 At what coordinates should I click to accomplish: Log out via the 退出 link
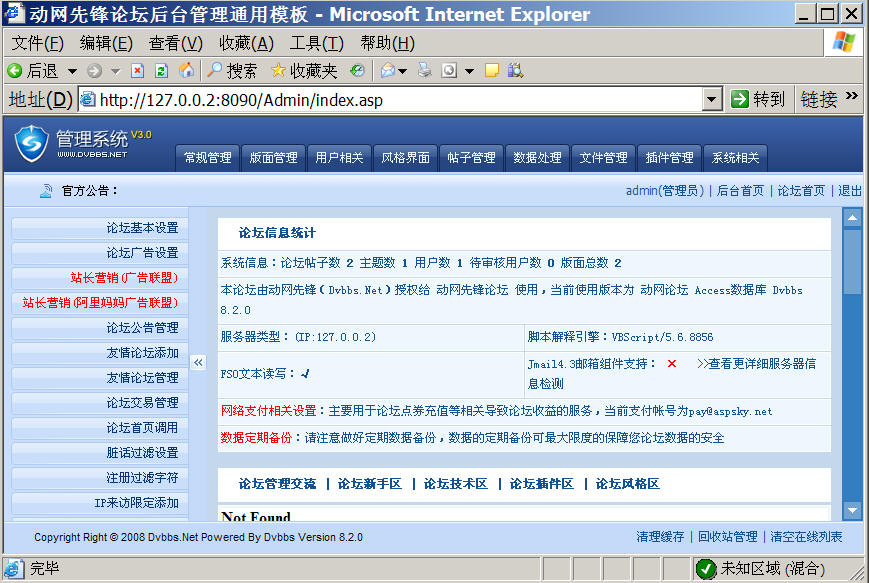[850, 191]
